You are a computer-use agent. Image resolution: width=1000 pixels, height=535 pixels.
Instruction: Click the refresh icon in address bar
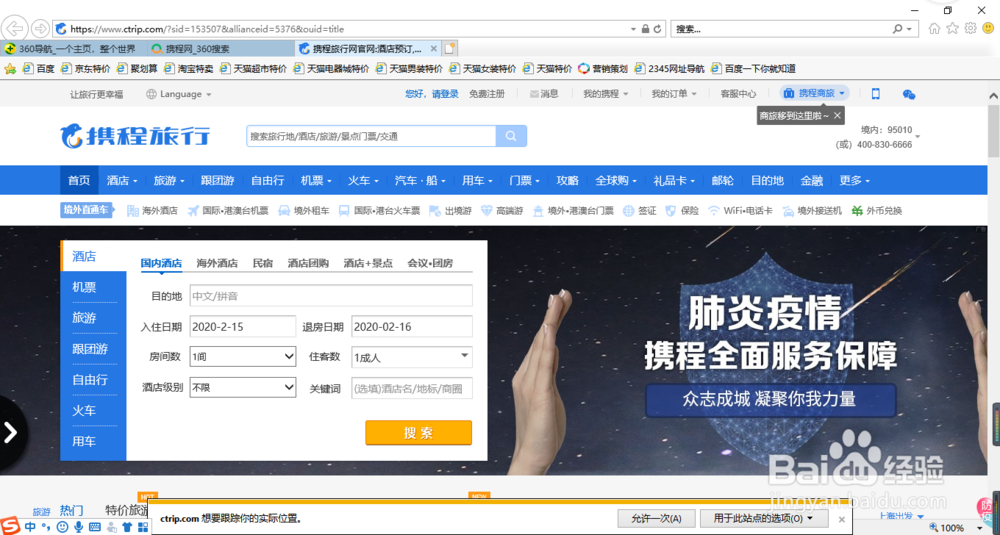pos(658,29)
